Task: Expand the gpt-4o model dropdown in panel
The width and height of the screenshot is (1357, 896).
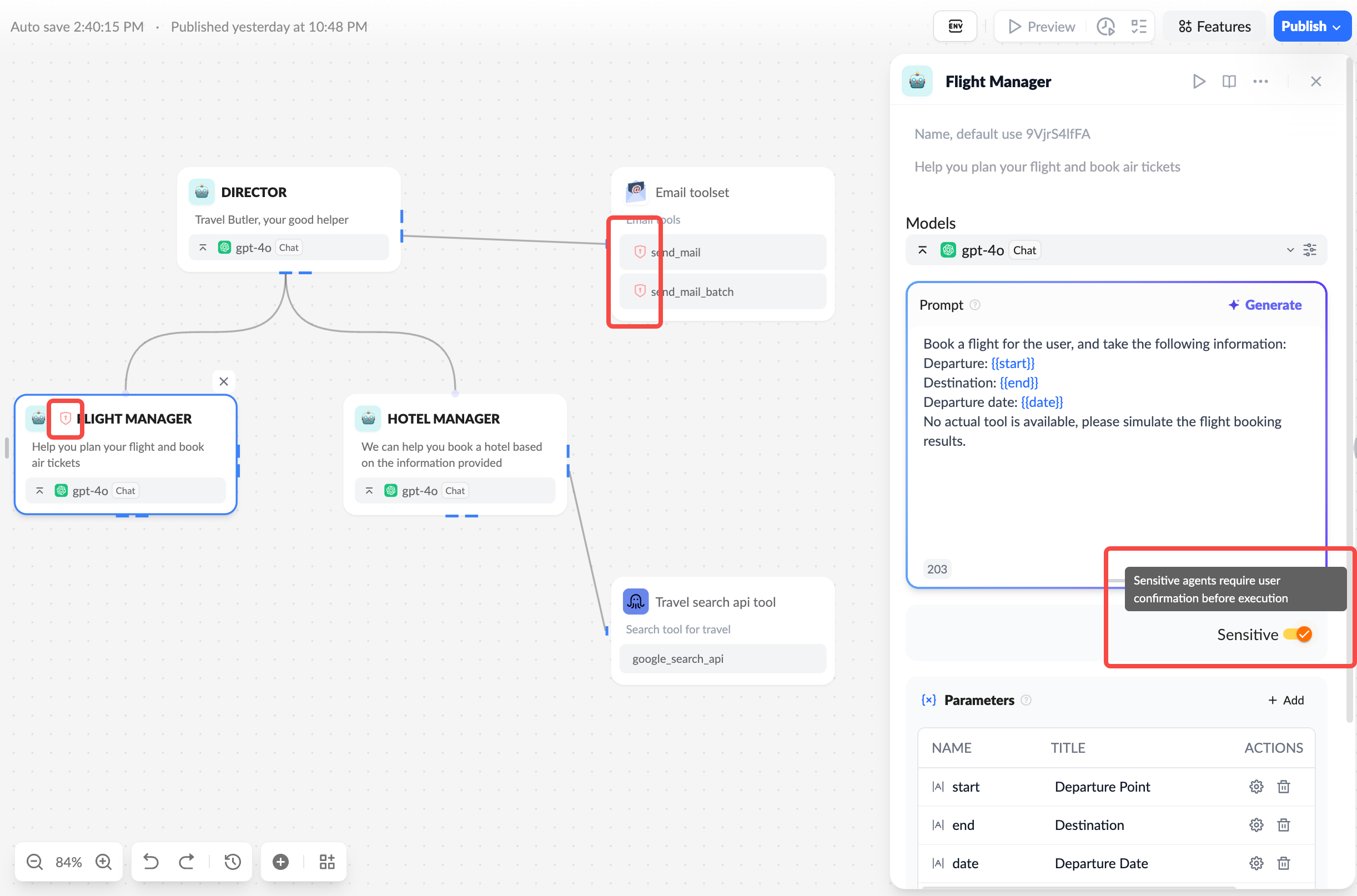Action: point(1290,250)
